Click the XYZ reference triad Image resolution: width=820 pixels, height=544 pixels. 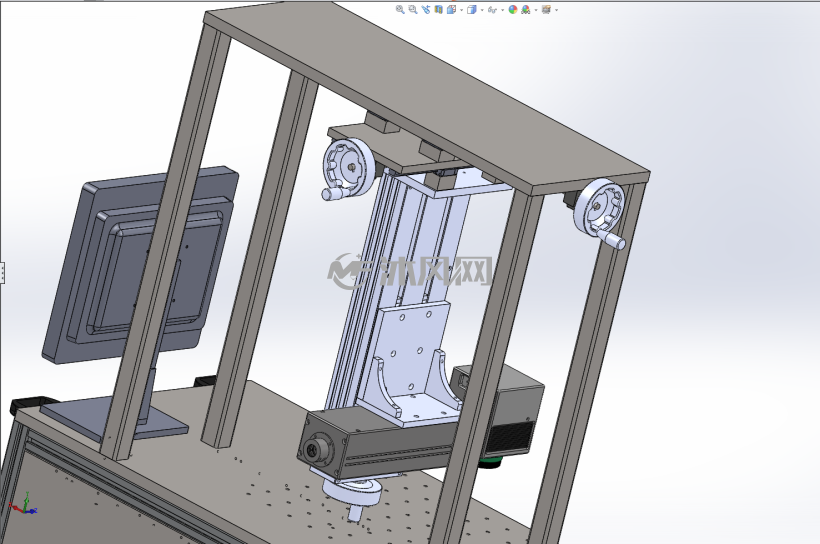click(24, 503)
